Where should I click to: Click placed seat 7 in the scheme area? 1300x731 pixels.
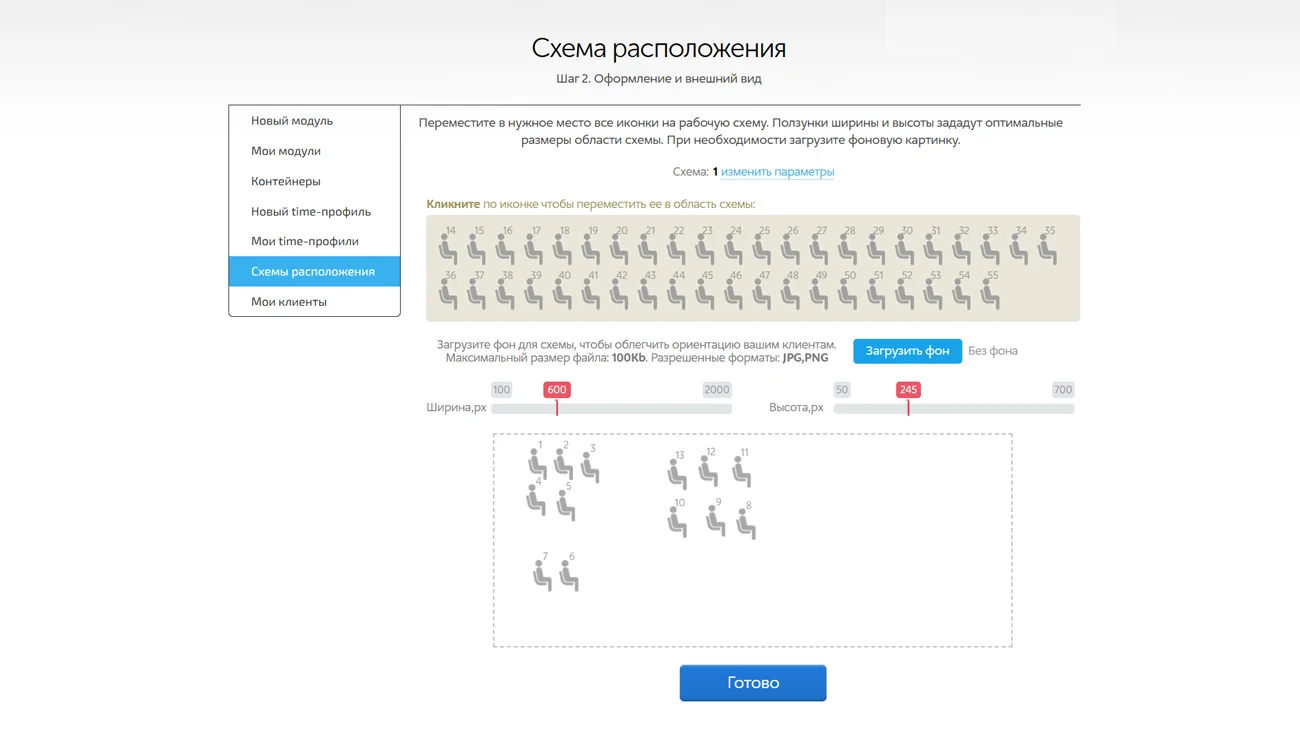click(542, 575)
